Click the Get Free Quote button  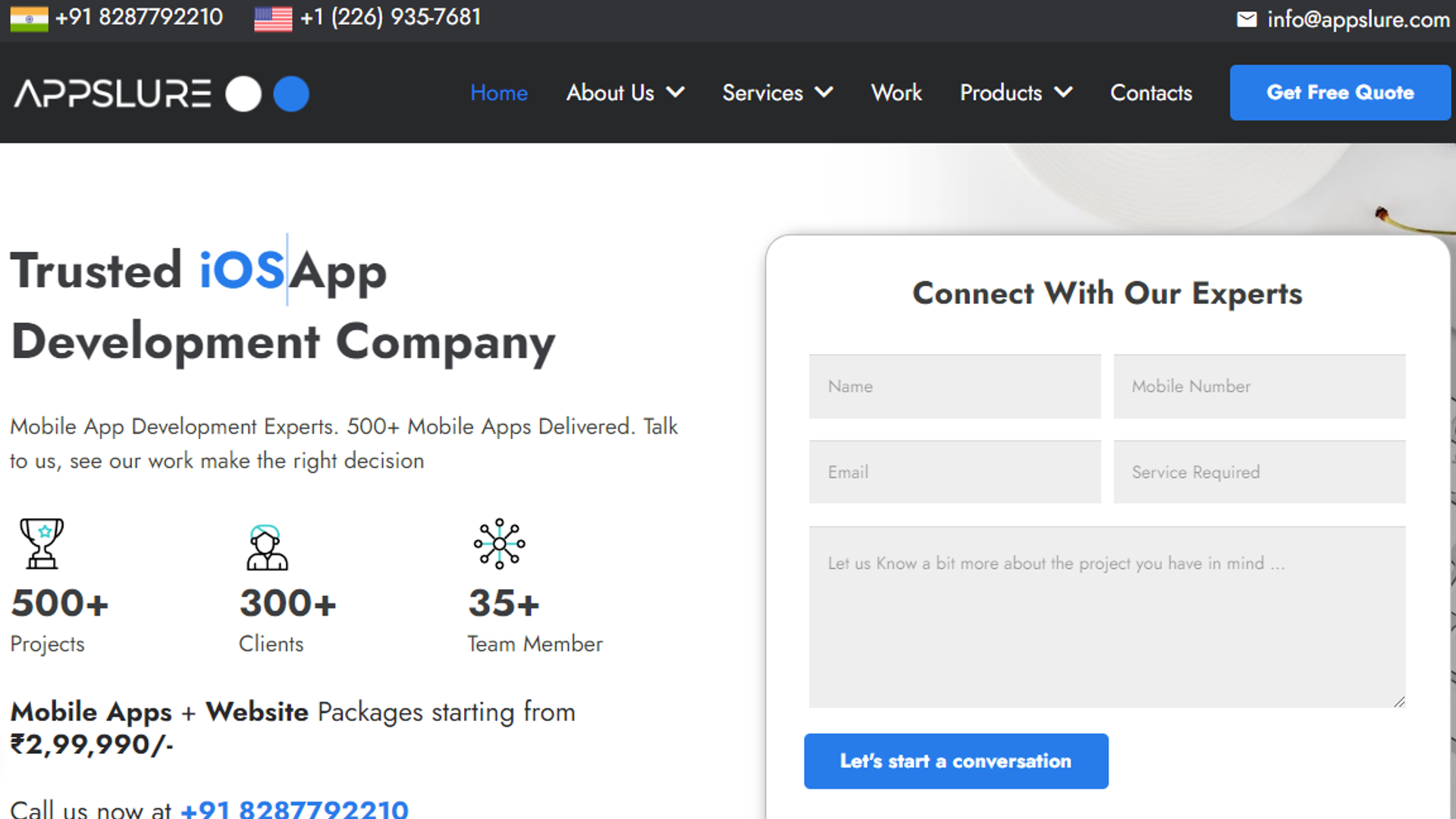pyautogui.click(x=1340, y=93)
